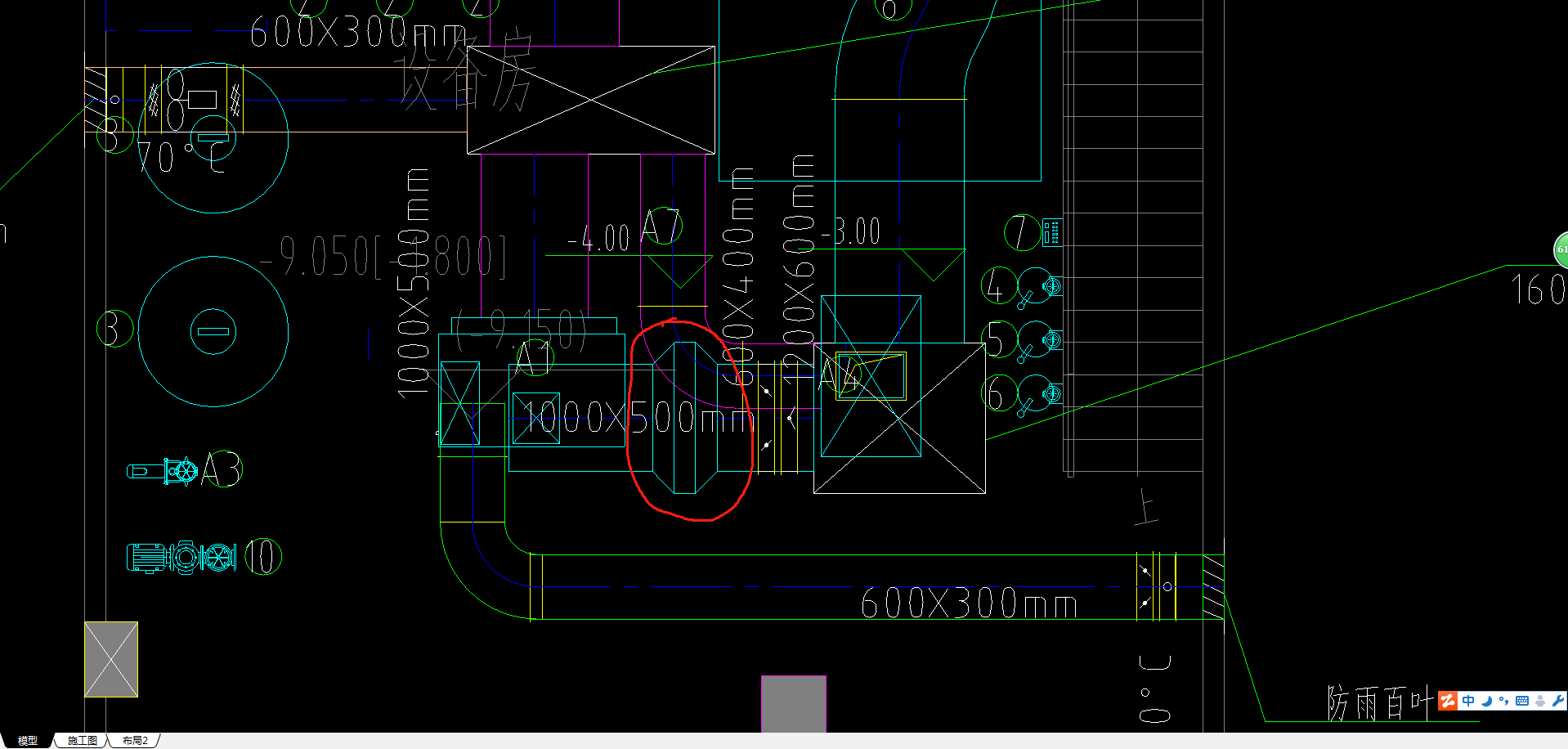Open the 施工图 layout tab
Image resolution: width=1568 pixels, height=749 pixels.
coord(82,740)
